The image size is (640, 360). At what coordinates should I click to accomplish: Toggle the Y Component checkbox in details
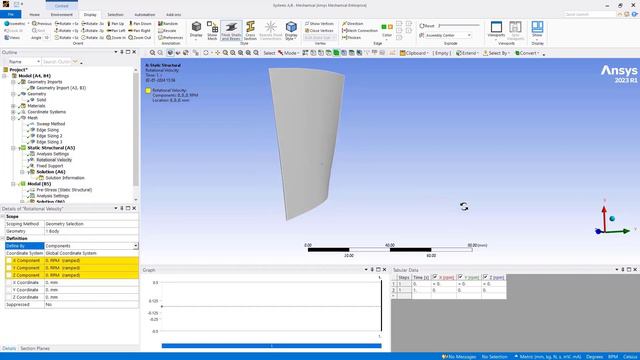click(x=9, y=268)
